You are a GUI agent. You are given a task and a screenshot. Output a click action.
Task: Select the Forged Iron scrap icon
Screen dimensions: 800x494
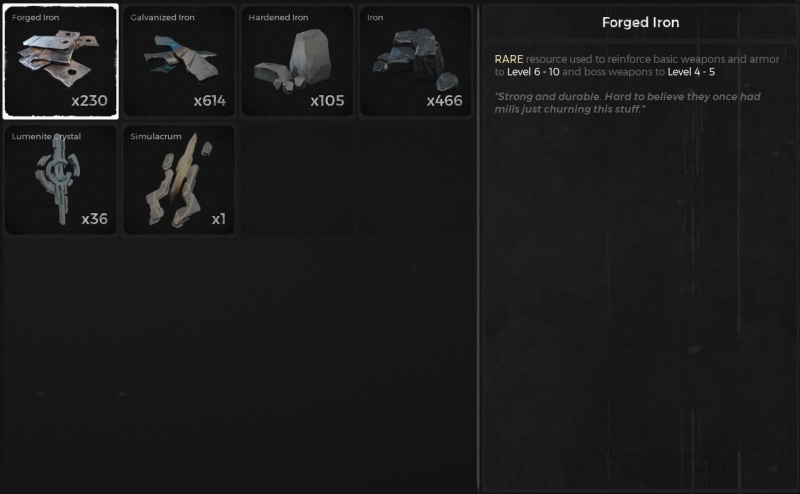(59, 58)
